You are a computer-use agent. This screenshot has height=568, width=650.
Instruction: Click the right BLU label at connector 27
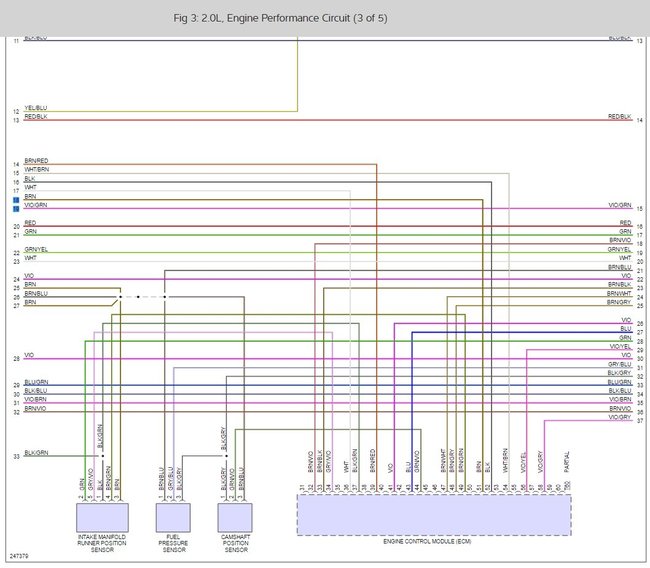click(x=626, y=329)
